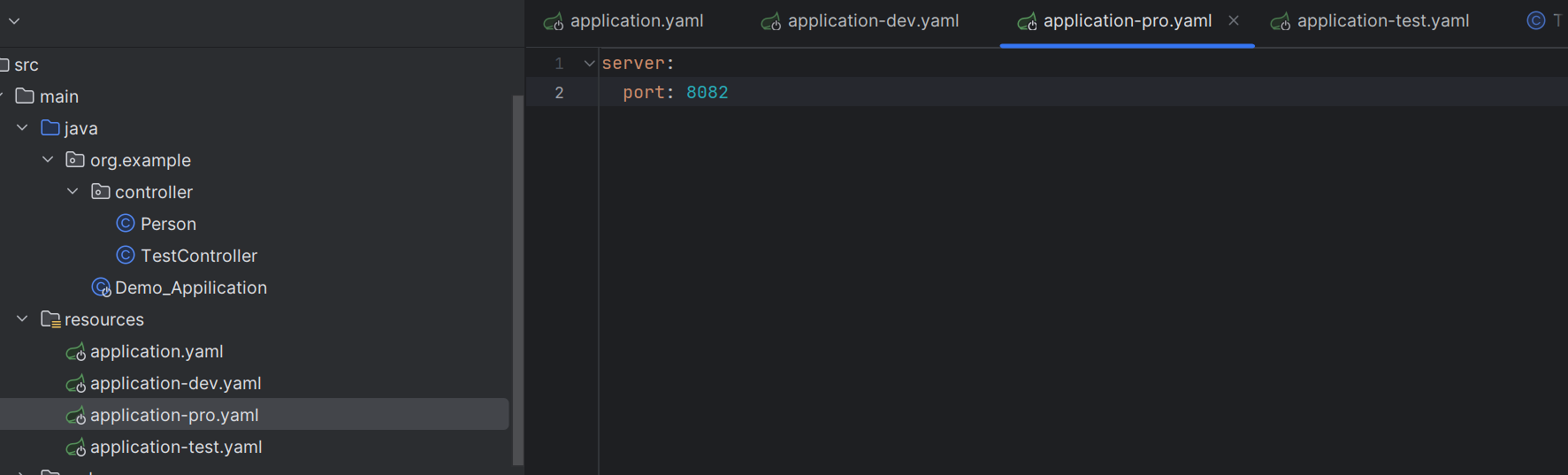Click line number 2 in gutter
The image size is (1568, 475).
point(559,93)
